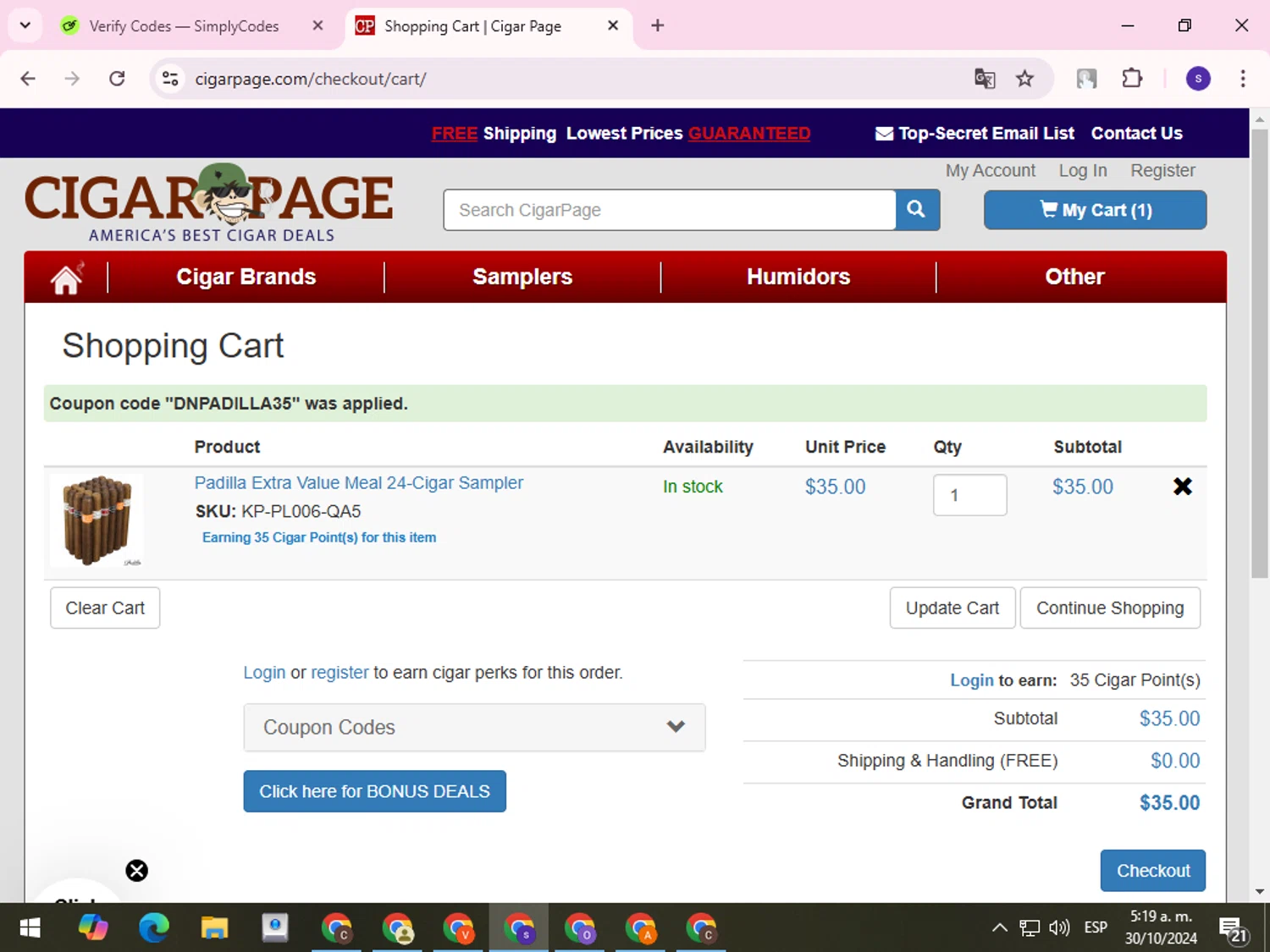This screenshot has height=952, width=1270.
Task: Click the Earning 35 Cigar Point(s) text
Action: tap(319, 537)
